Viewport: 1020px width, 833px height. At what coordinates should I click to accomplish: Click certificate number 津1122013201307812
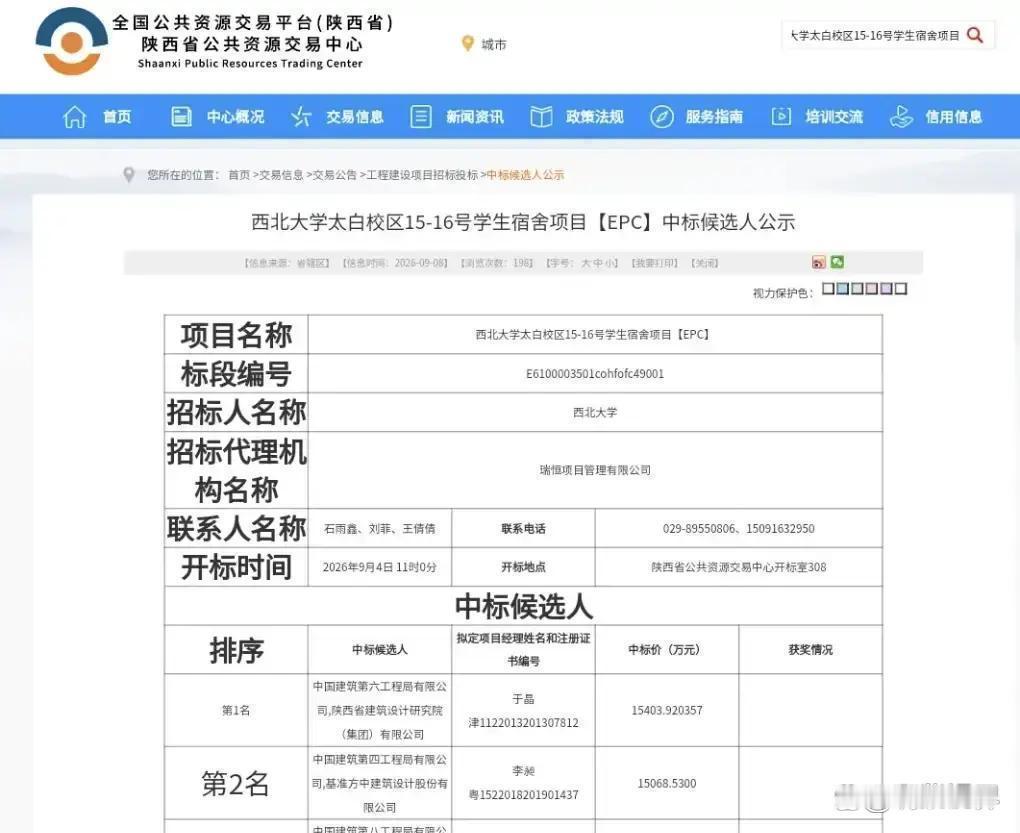click(523, 722)
